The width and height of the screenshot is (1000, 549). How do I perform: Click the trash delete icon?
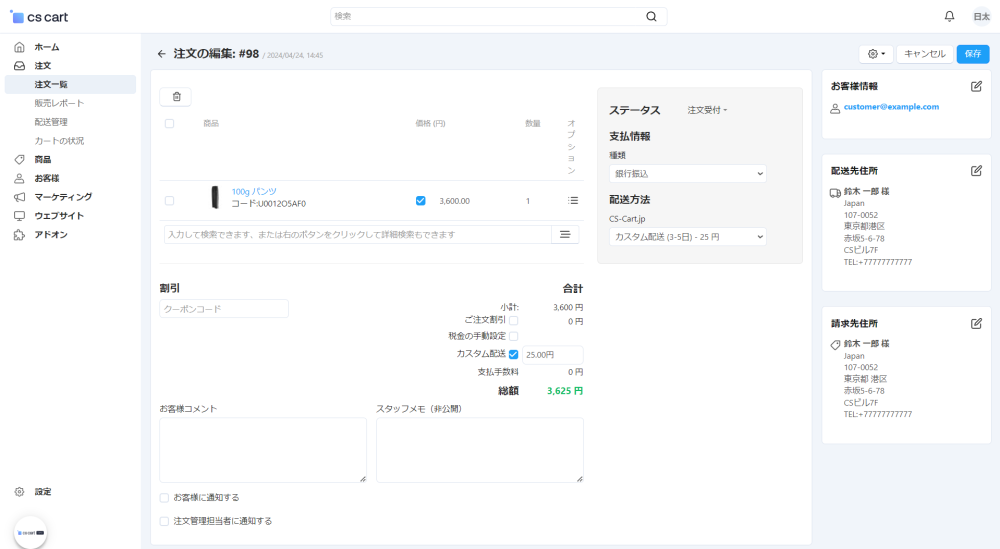coord(177,97)
